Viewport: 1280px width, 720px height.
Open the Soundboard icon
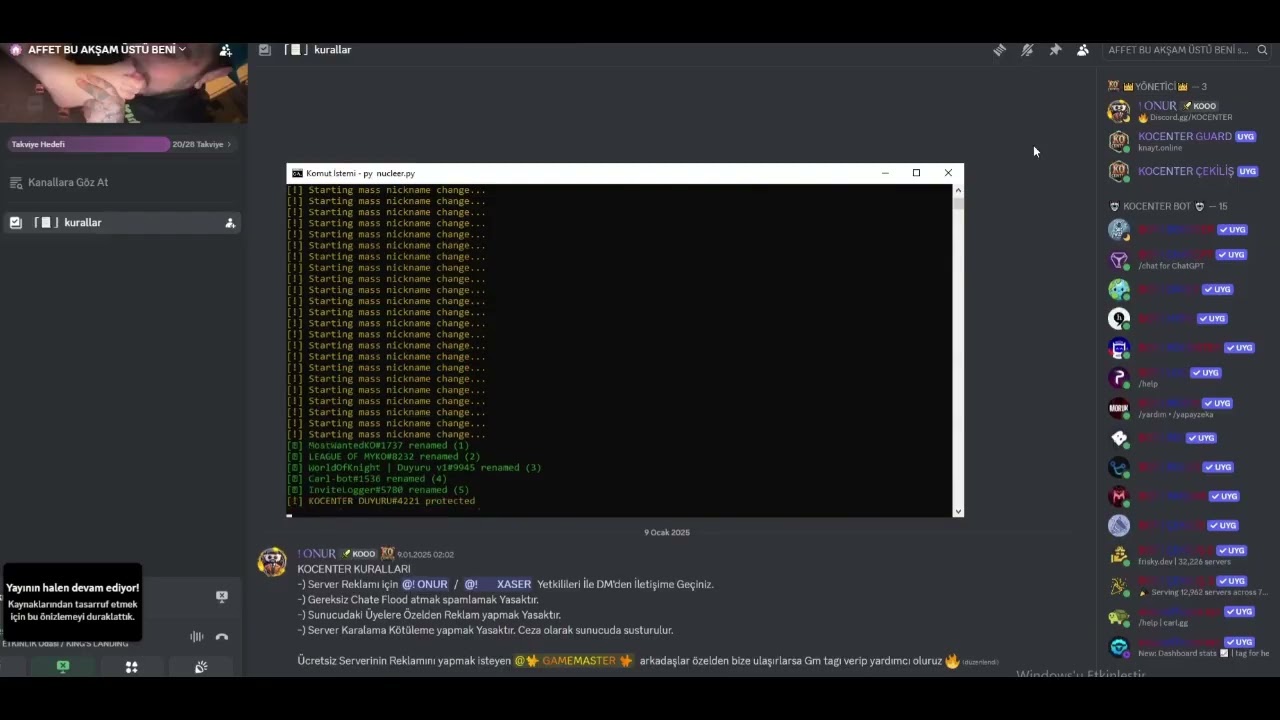pos(201,667)
